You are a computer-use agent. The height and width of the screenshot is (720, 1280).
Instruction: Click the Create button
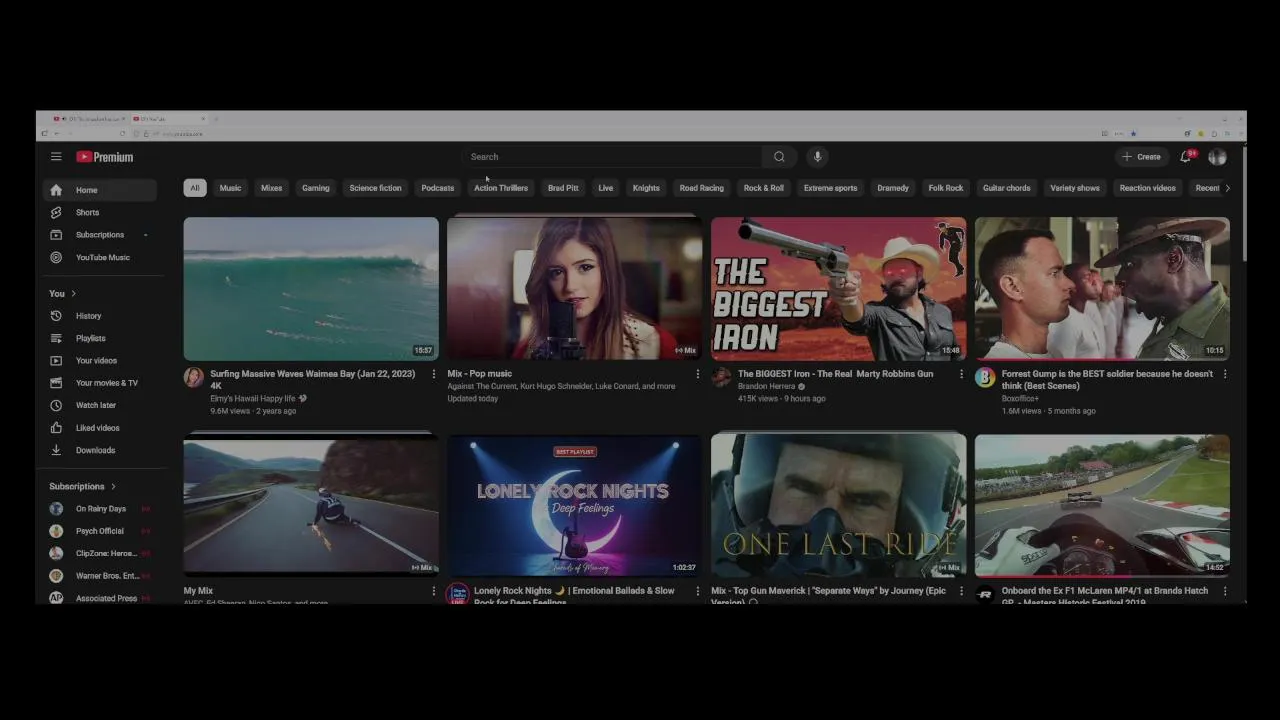[x=1141, y=157]
